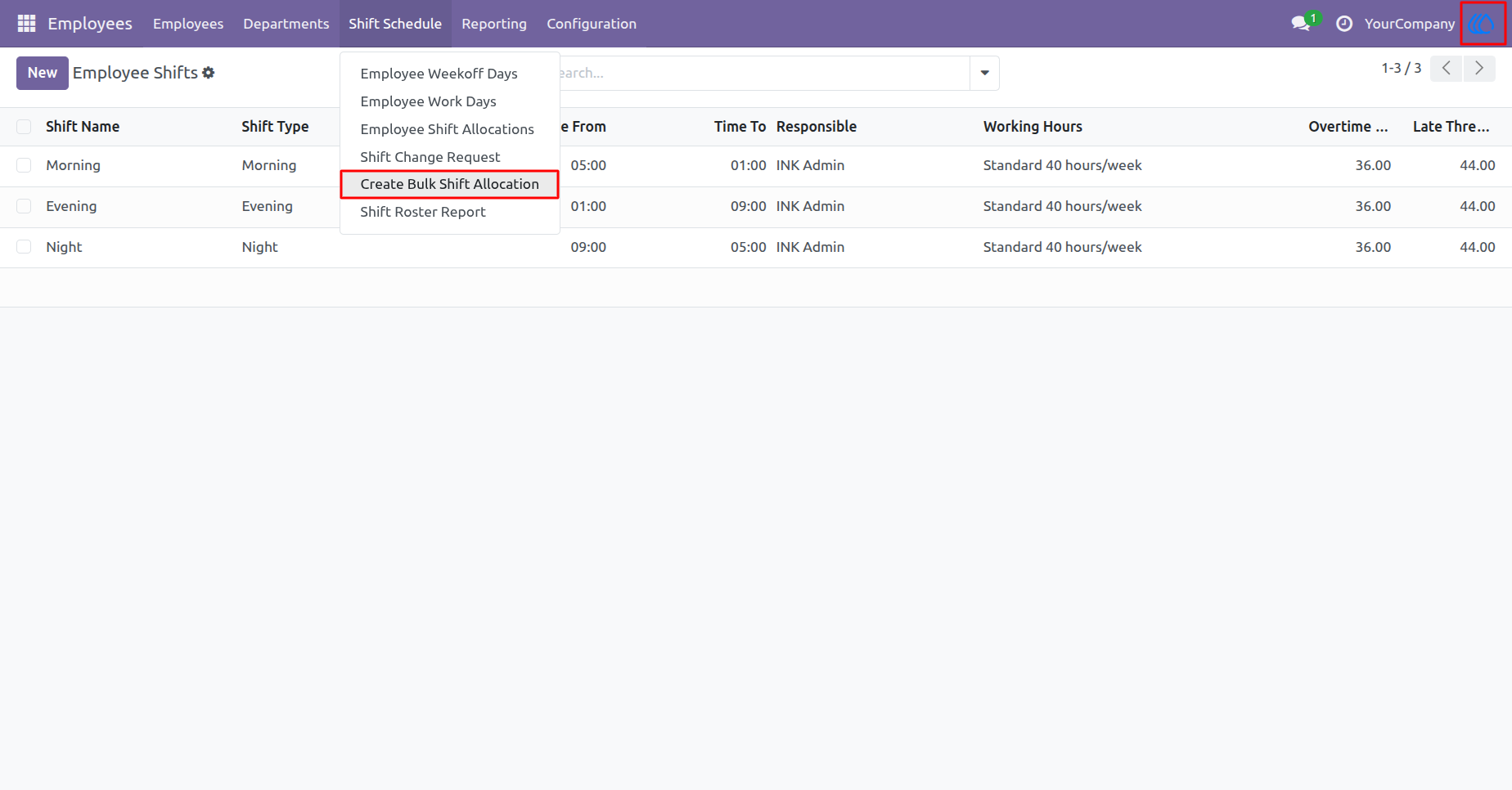The image size is (1512, 790).
Task: Click 09:00 Time To in Evening row
Action: pyautogui.click(x=749, y=206)
